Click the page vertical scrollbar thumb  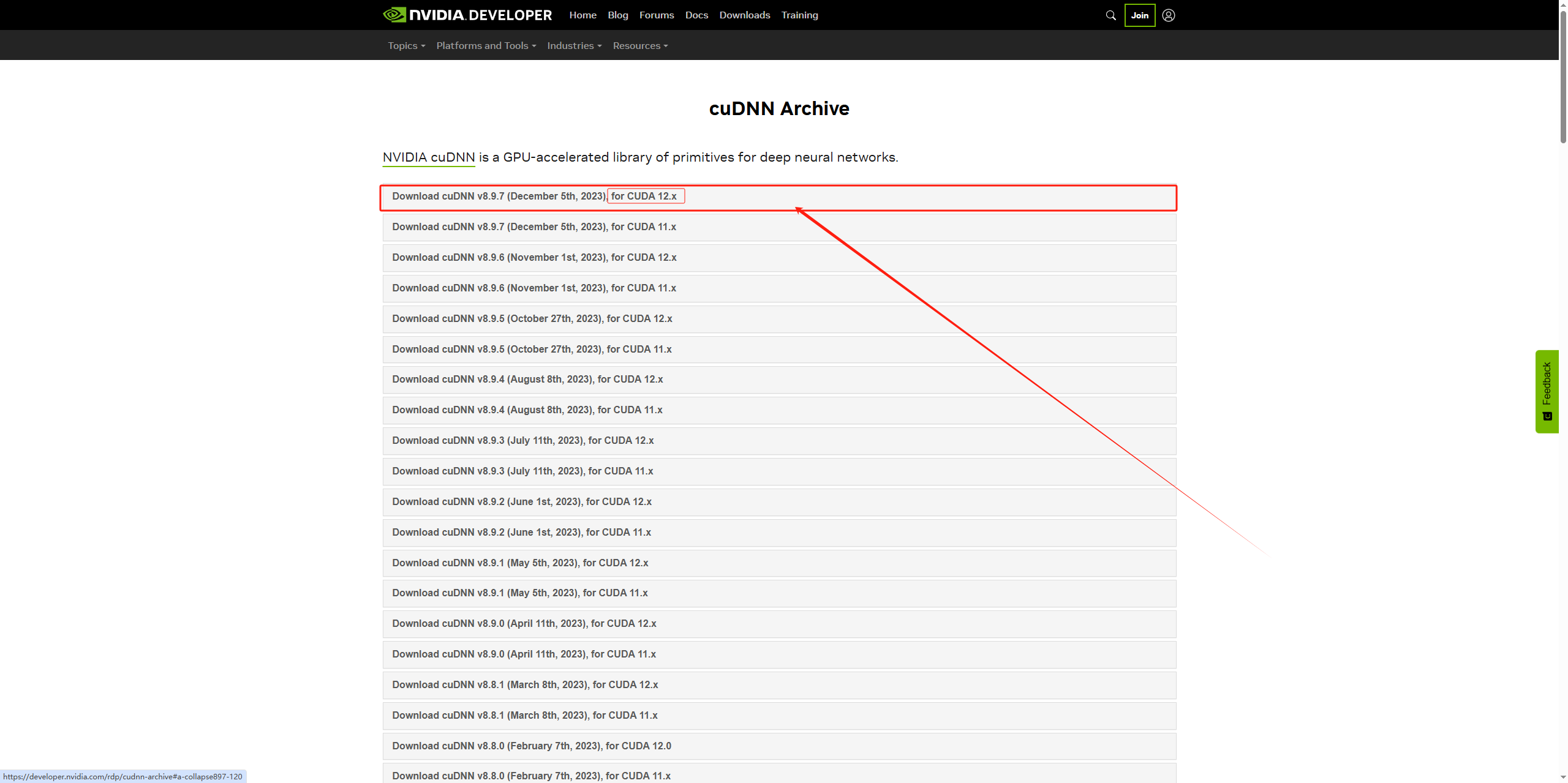point(1563,77)
